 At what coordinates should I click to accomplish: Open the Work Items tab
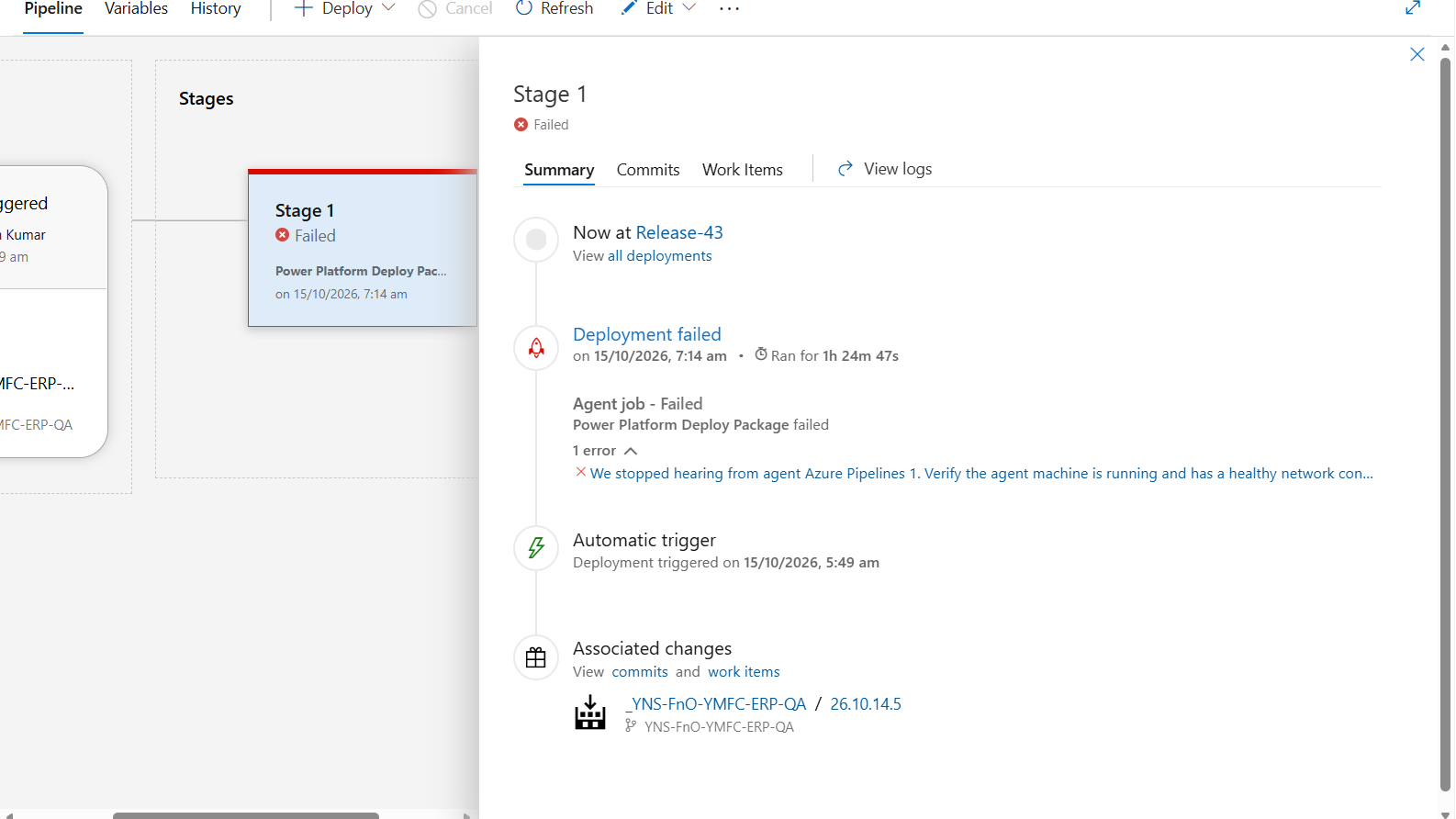pyautogui.click(x=743, y=170)
